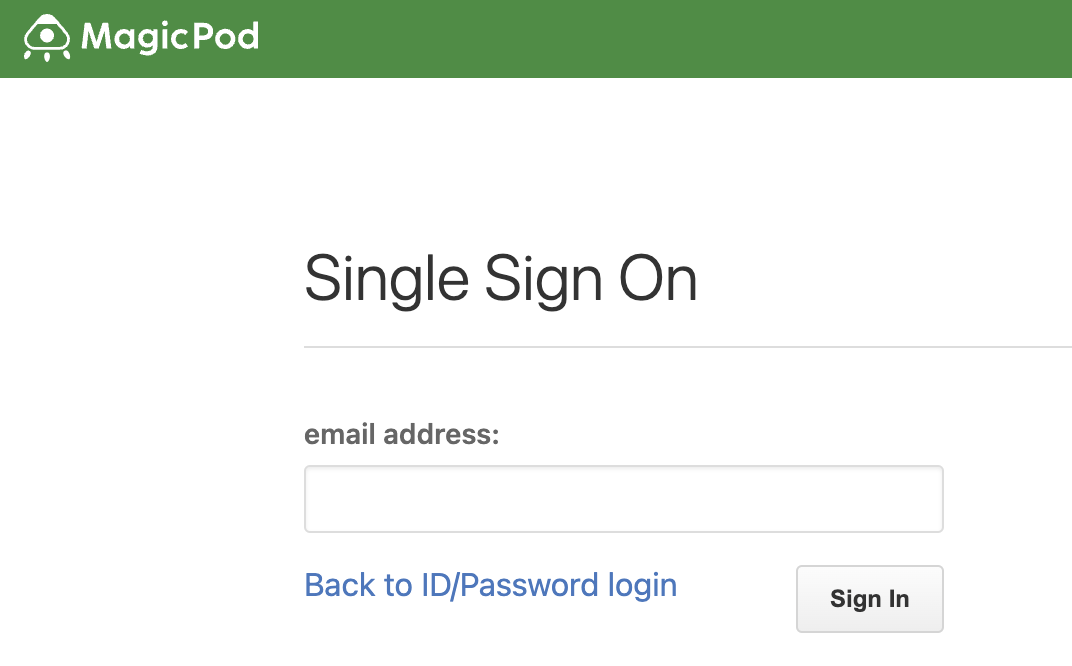Viewport: 1072px width, 666px height.
Task: Open home via the MagicPod wordmark
Action: 170,37
